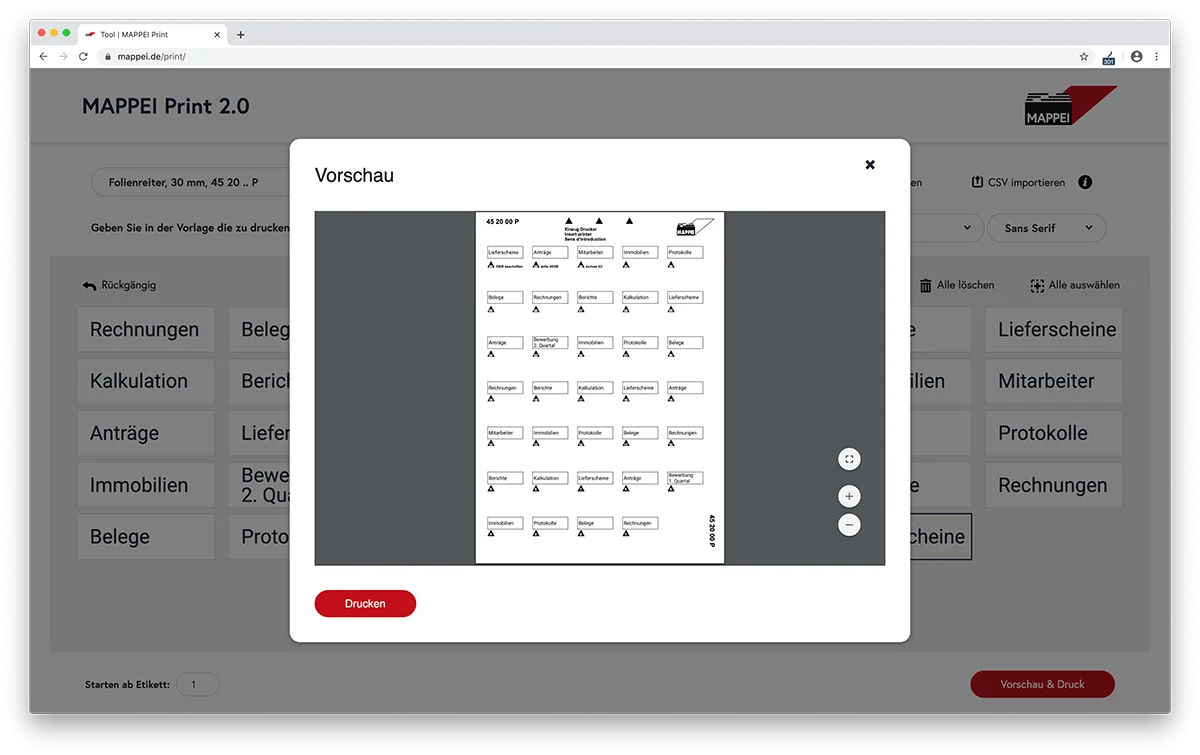Viewport: 1200px width, 755px height.
Task: Open the browser three-dot menu
Action: (1157, 57)
